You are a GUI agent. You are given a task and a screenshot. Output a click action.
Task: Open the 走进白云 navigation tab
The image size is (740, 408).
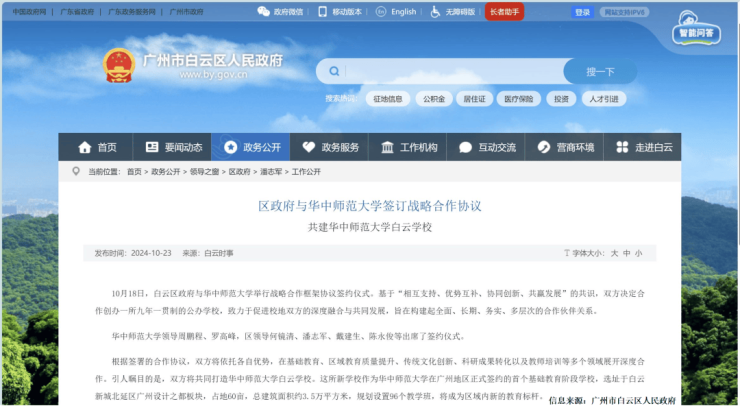642,147
